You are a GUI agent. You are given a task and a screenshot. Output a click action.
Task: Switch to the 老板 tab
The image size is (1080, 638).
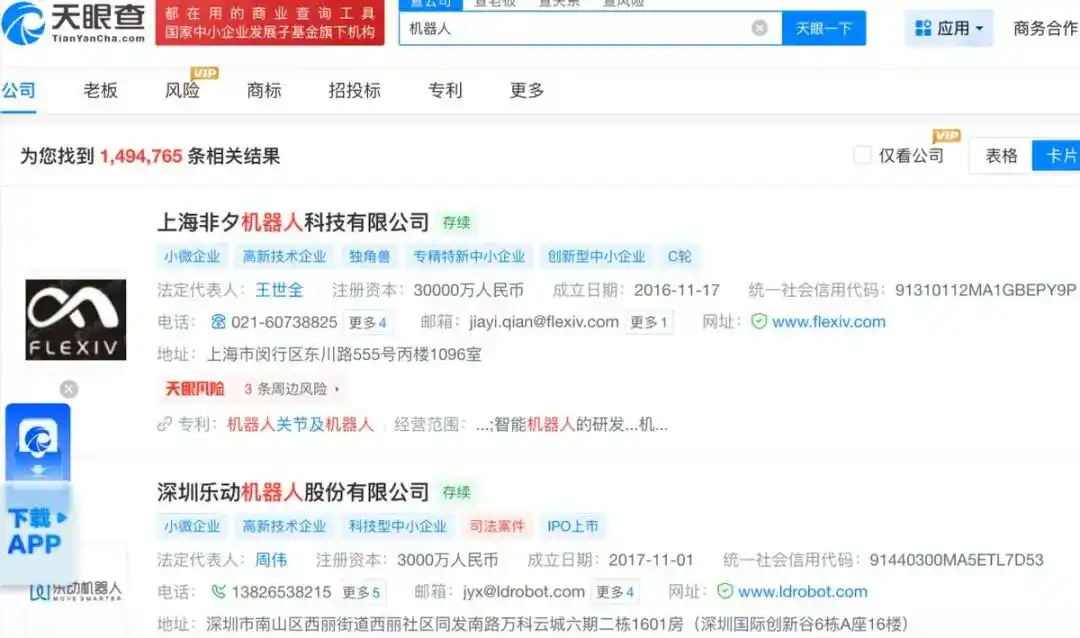pos(101,90)
